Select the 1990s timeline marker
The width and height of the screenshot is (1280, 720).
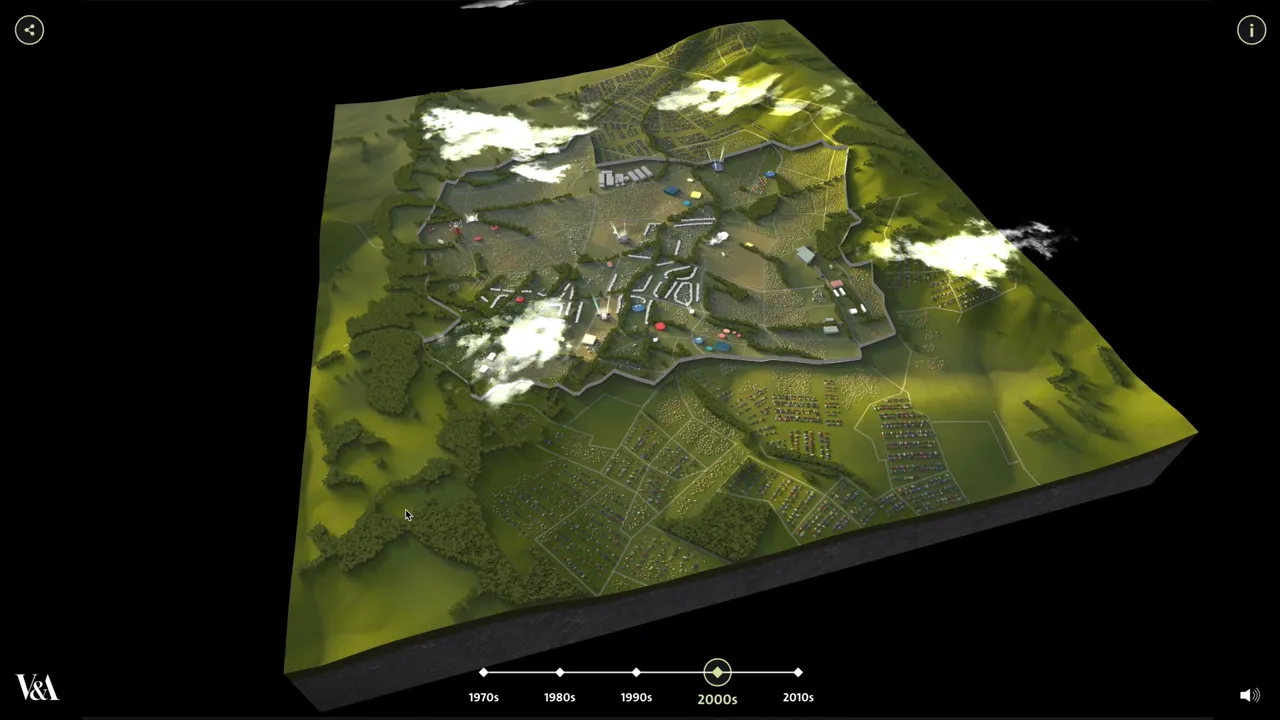tap(636, 672)
